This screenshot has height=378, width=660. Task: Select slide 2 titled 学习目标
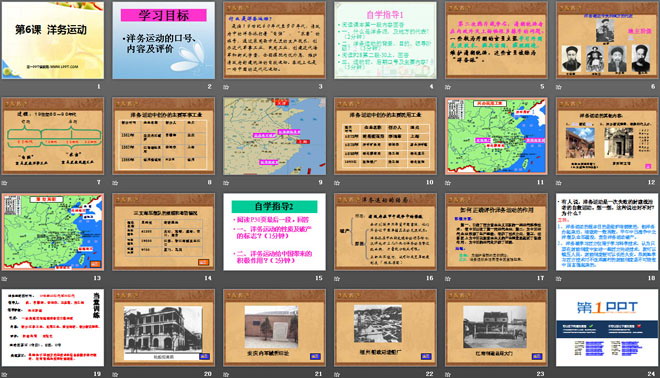(x=163, y=40)
